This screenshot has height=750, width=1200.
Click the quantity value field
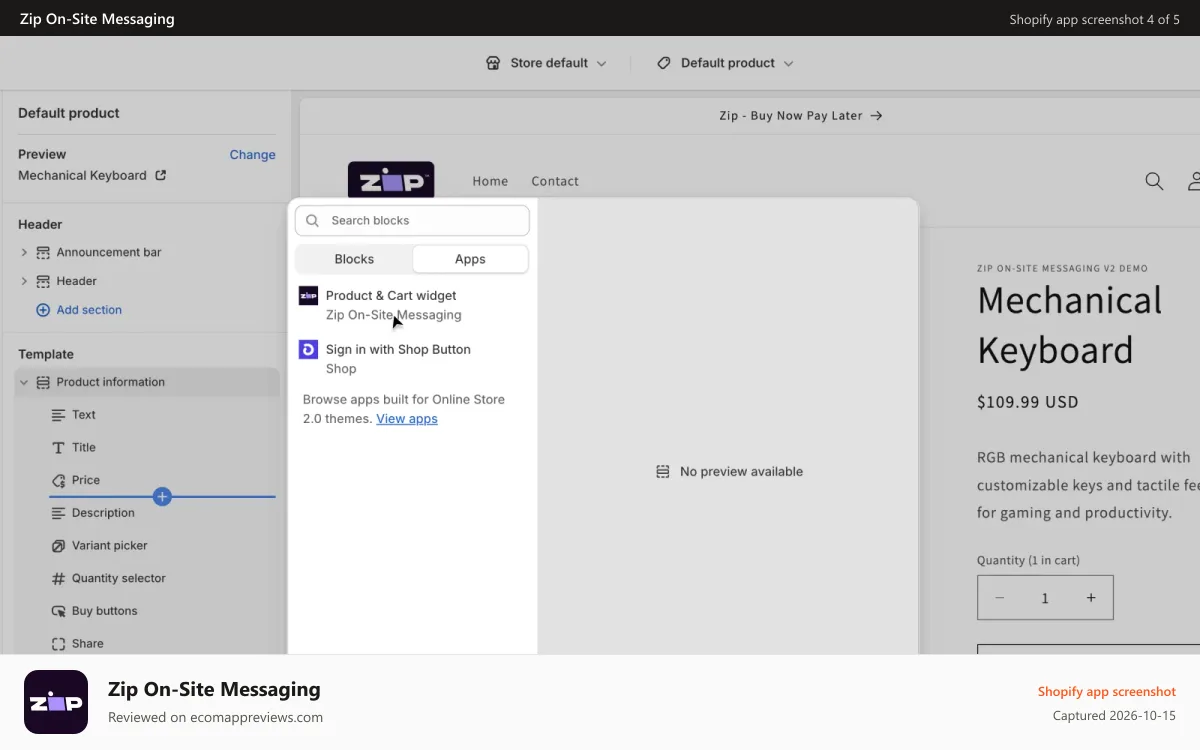[x=1045, y=598]
